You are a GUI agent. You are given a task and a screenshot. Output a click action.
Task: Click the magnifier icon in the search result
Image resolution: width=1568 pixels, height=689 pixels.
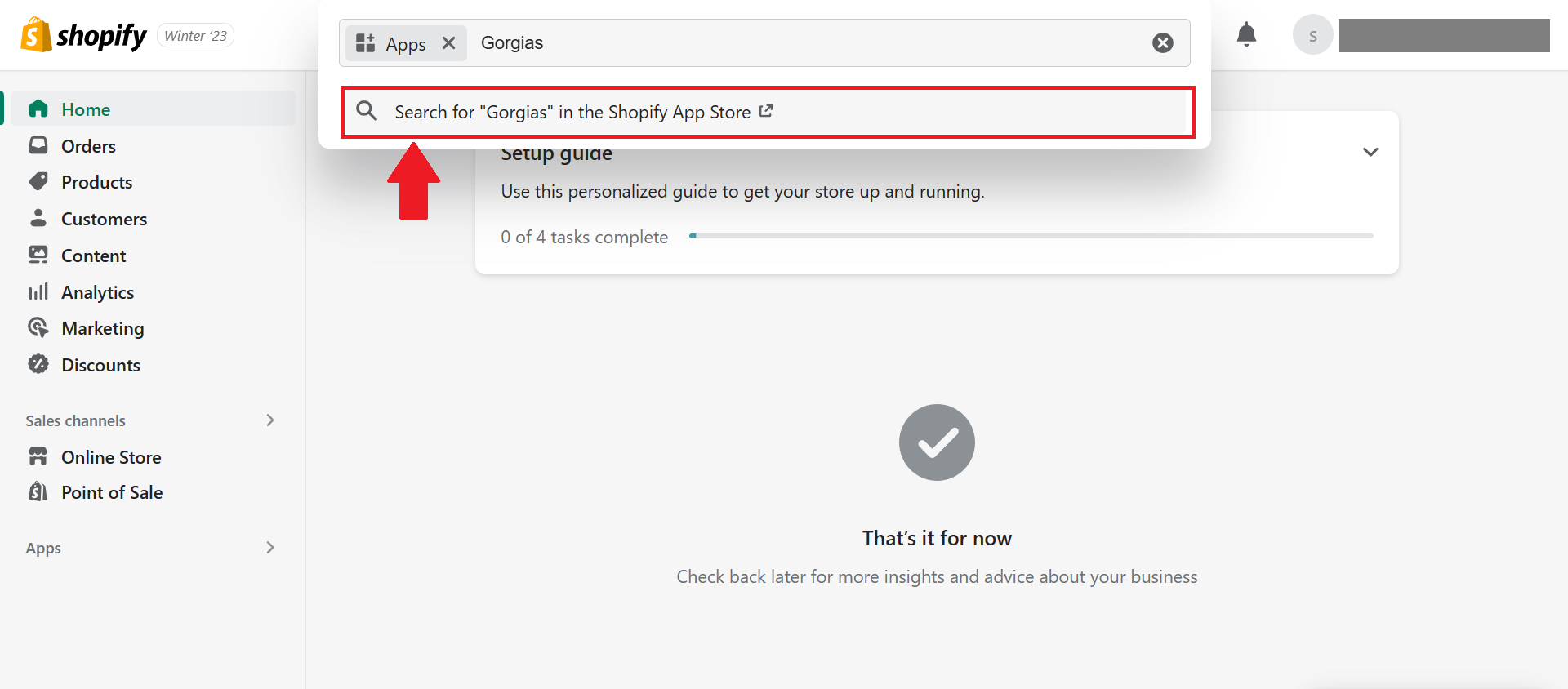click(x=367, y=111)
